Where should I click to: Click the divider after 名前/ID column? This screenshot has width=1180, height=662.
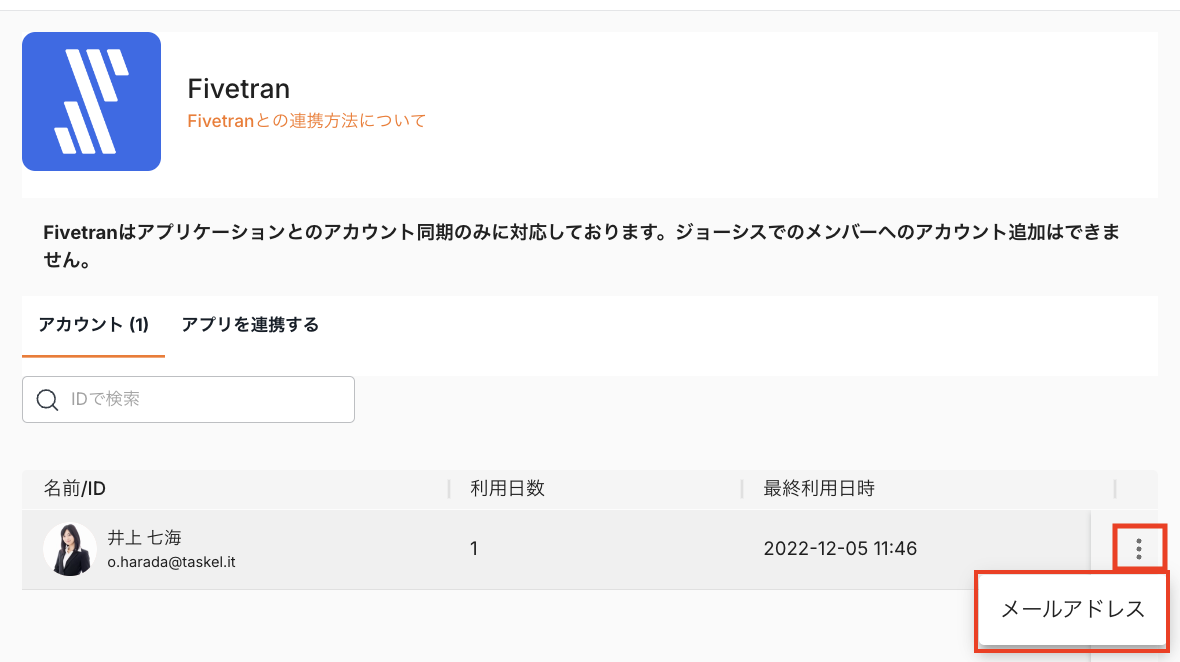pyautogui.click(x=449, y=489)
